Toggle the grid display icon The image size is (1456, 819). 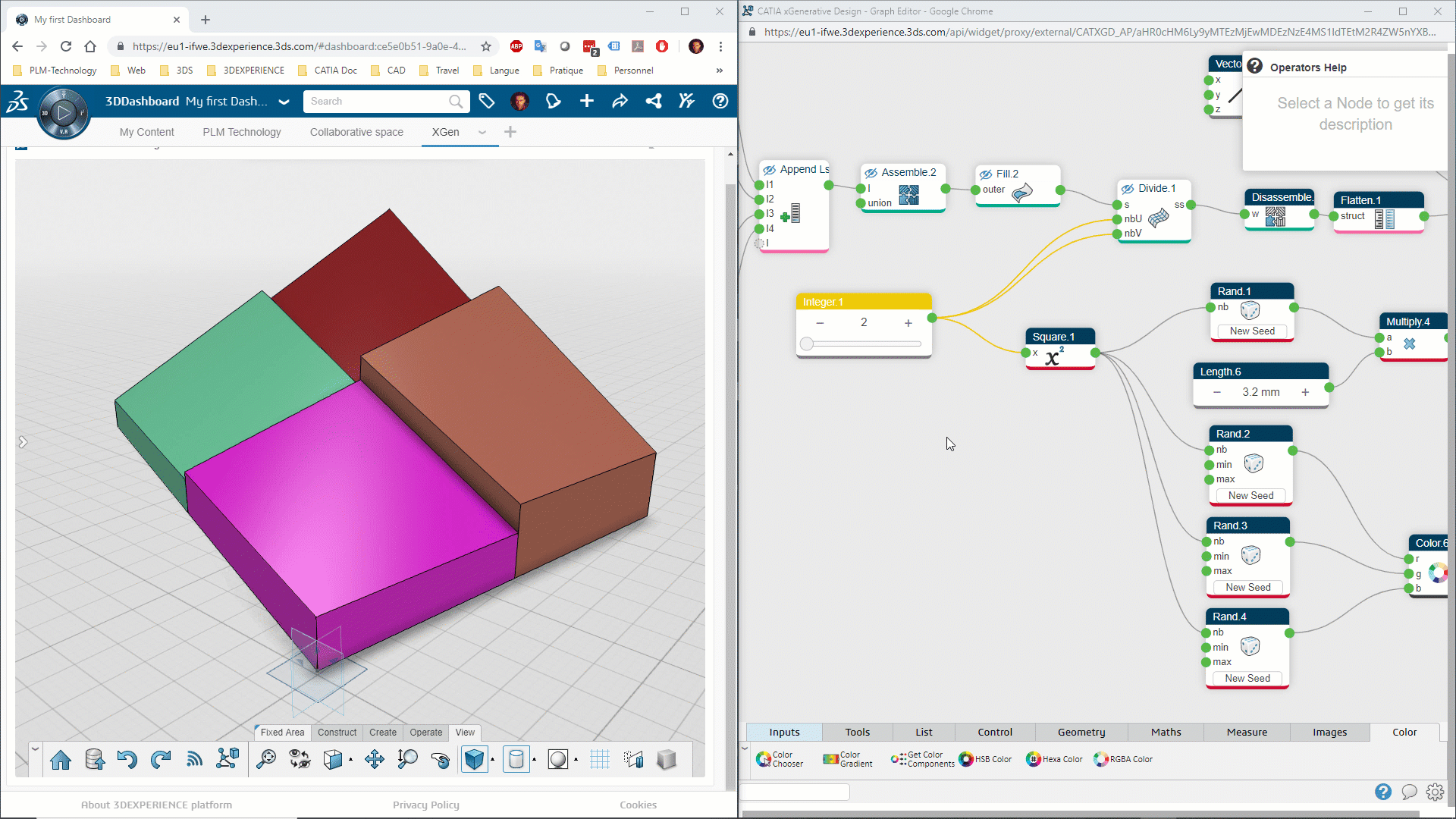pyautogui.click(x=600, y=759)
